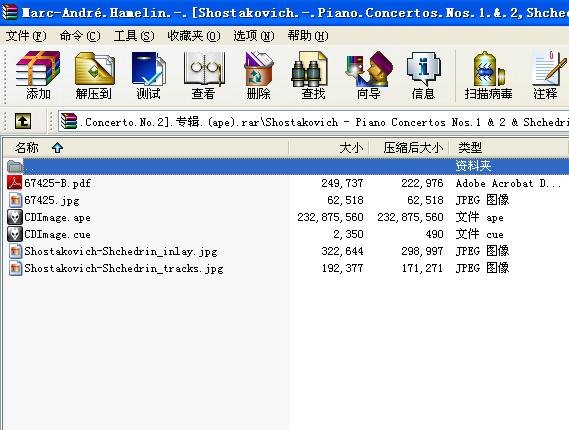Screen dimensions: 569x430
Task: Click the icon of Shostakovich-Shchedrin_inlay.jpg
Action: pos(15,251)
